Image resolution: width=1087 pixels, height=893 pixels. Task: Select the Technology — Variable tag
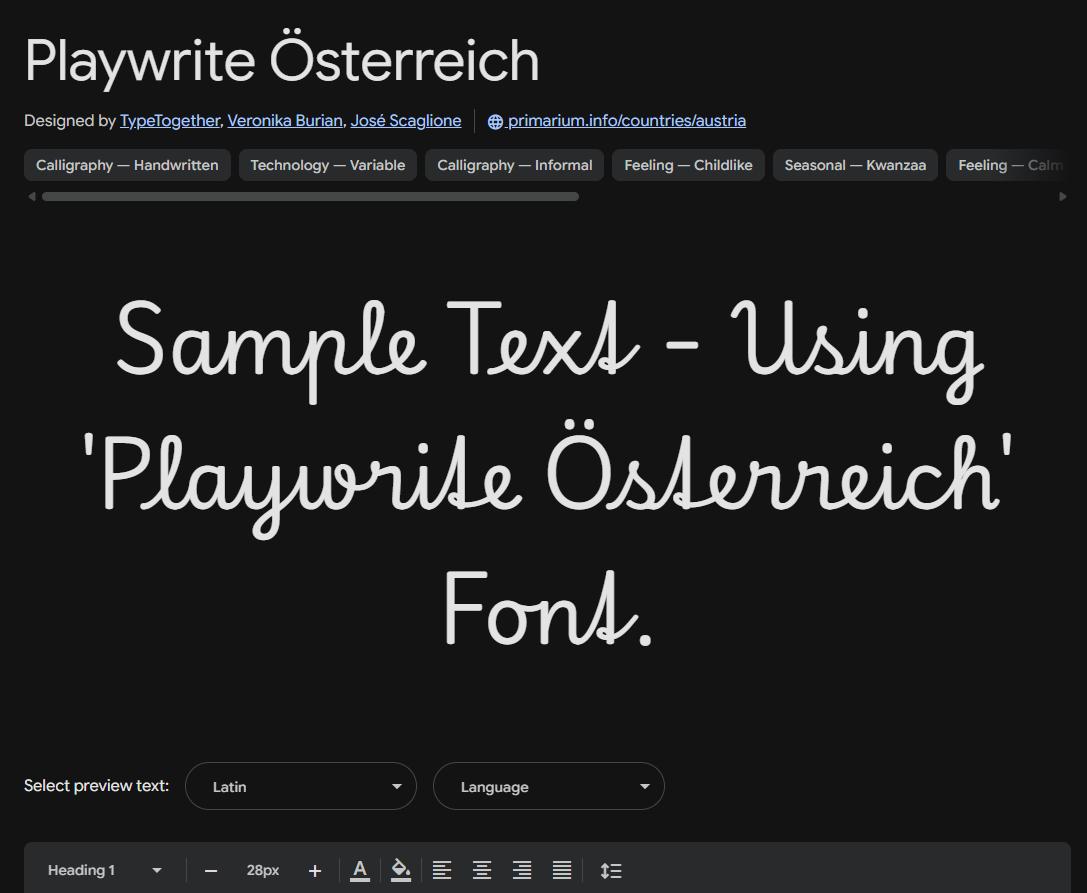pyautogui.click(x=328, y=165)
